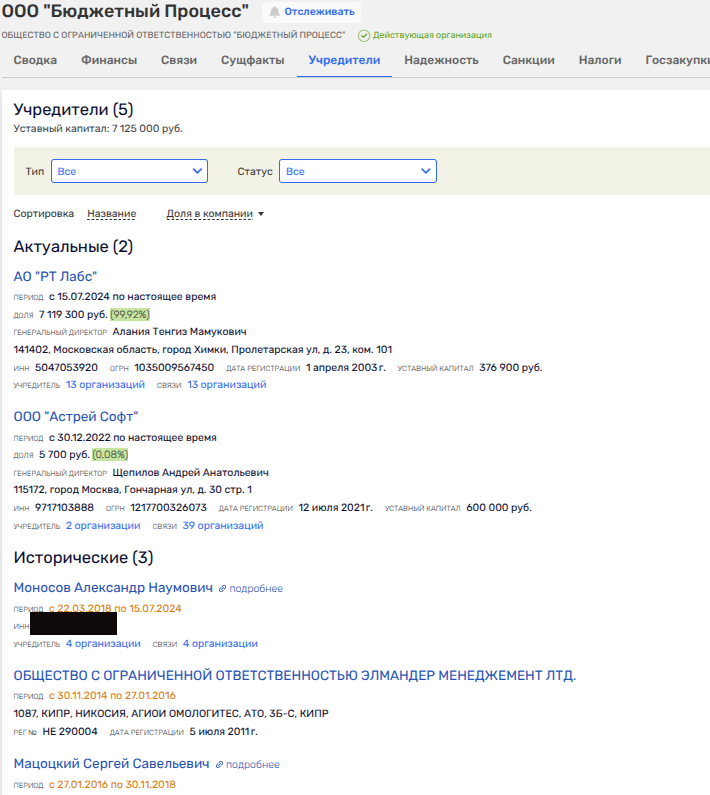Open the Статус filter dropdown
Screen dimensions: 710x795
click(357, 172)
